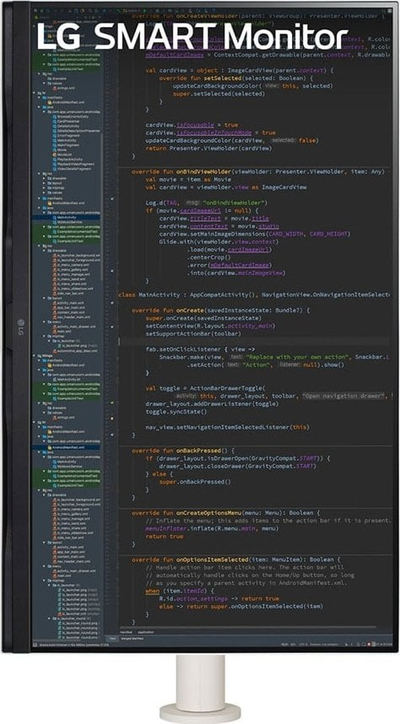Collapse the things module node
This screenshot has width=400, height=724.
[34, 356]
